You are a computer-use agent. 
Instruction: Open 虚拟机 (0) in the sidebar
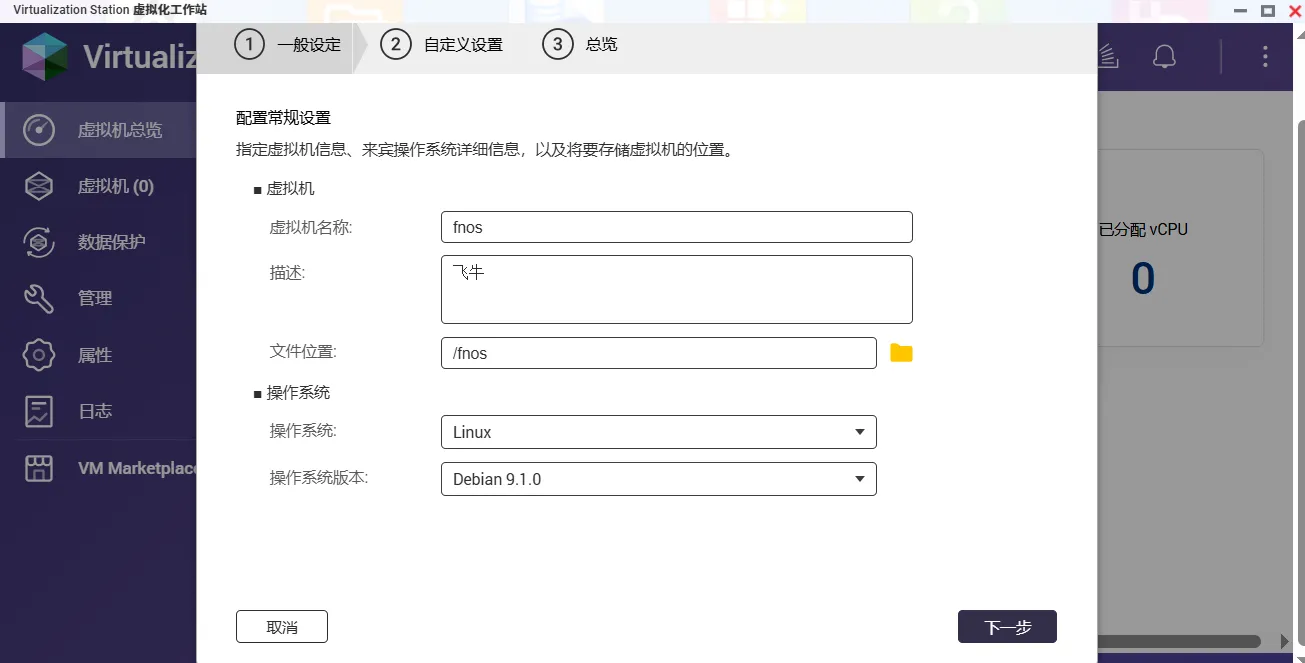click(98, 186)
